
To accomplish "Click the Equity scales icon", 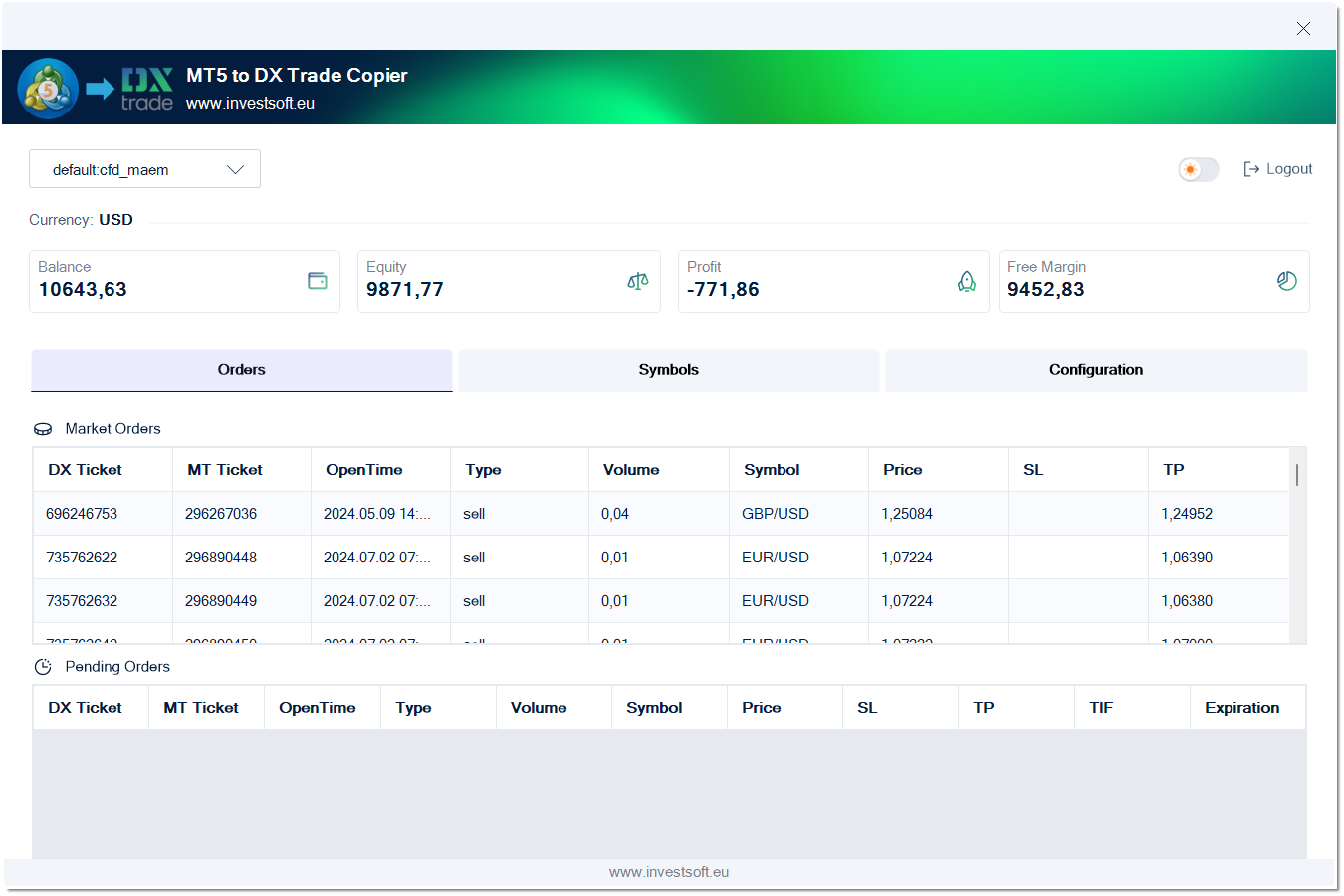I will (x=638, y=281).
